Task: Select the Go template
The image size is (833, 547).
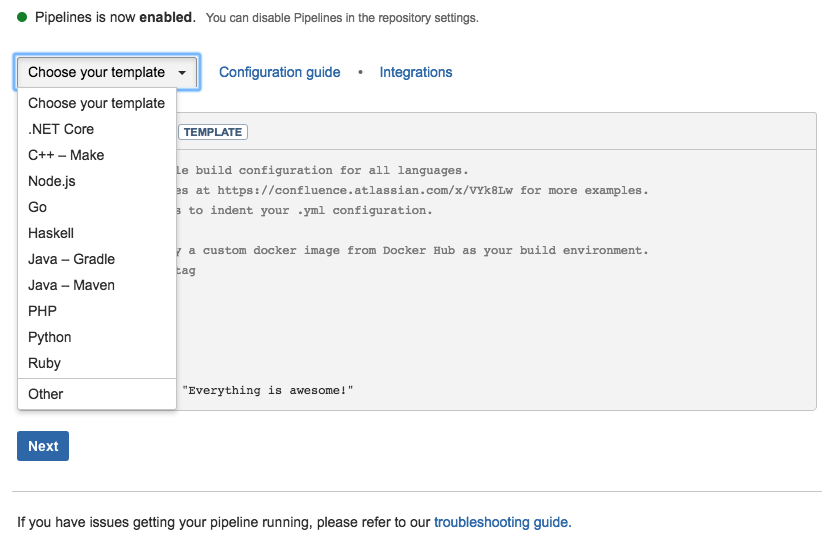Action: (x=97, y=207)
